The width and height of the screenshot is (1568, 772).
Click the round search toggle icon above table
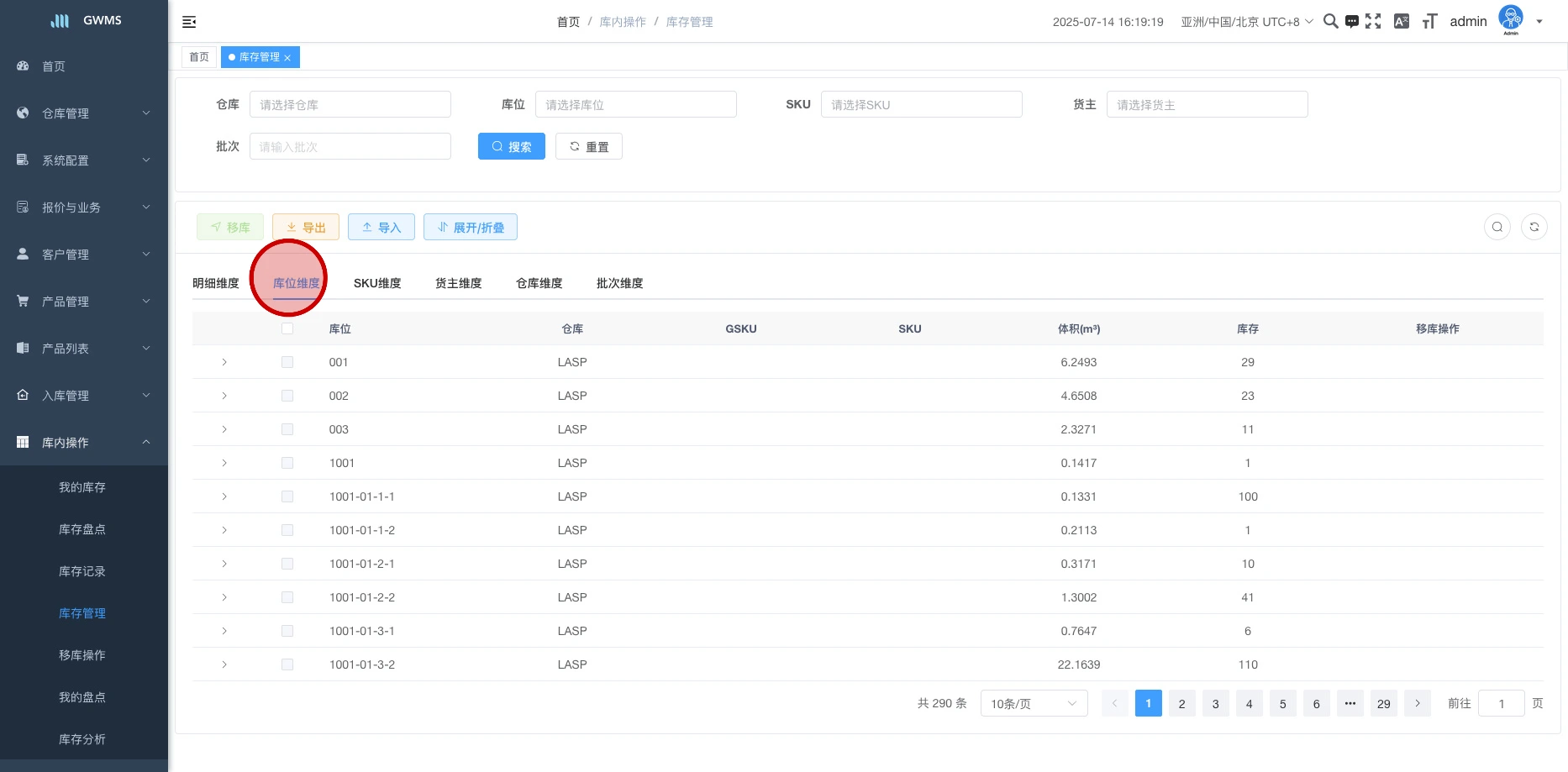[x=1497, y=227]
